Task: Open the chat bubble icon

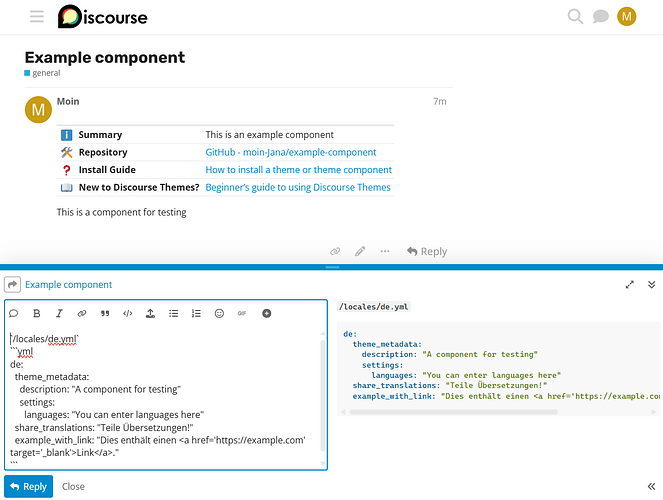Action: pos(600,17)
